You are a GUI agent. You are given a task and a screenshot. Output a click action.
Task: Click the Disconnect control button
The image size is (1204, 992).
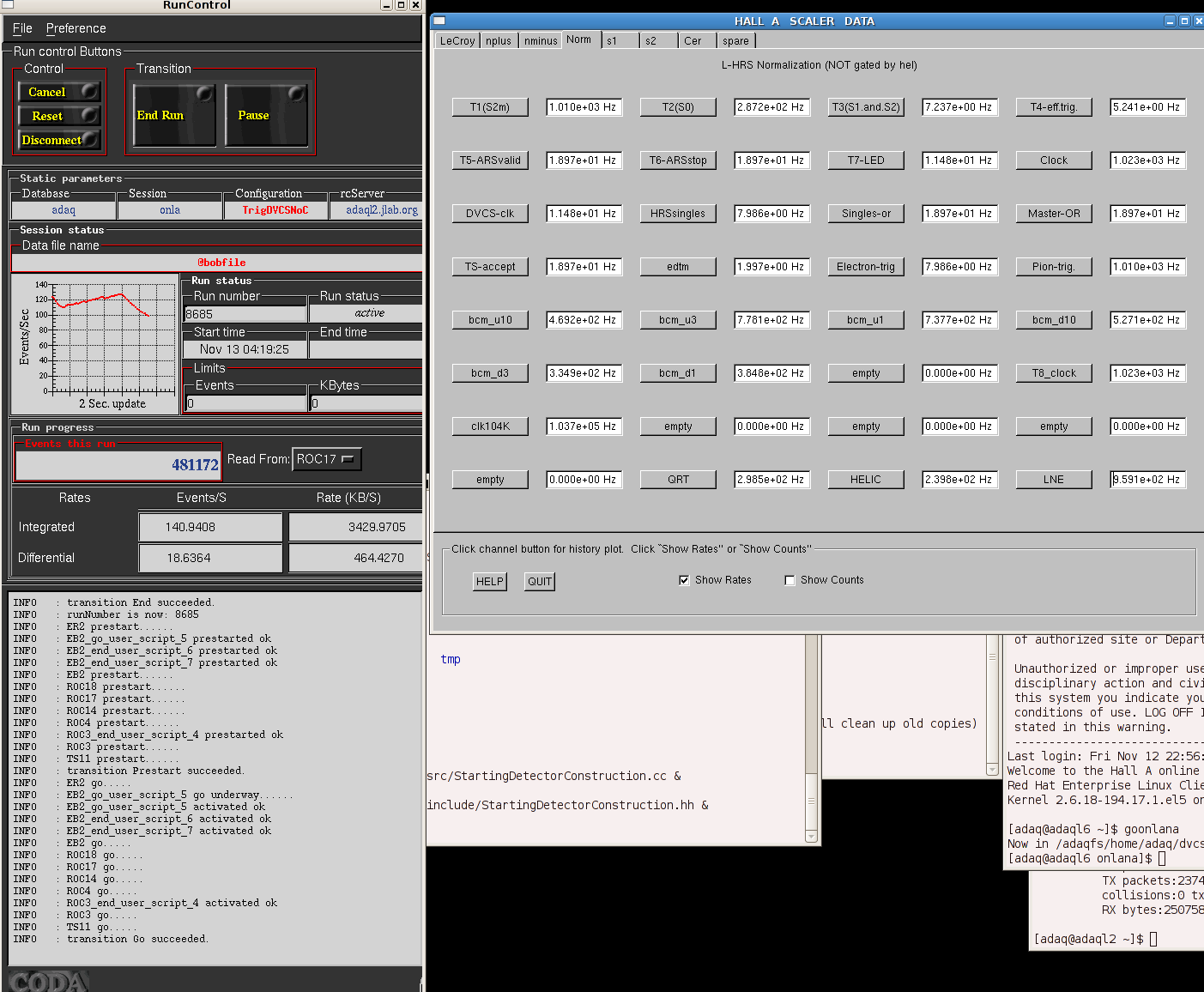pyautogui.click(x=58, y=140)
